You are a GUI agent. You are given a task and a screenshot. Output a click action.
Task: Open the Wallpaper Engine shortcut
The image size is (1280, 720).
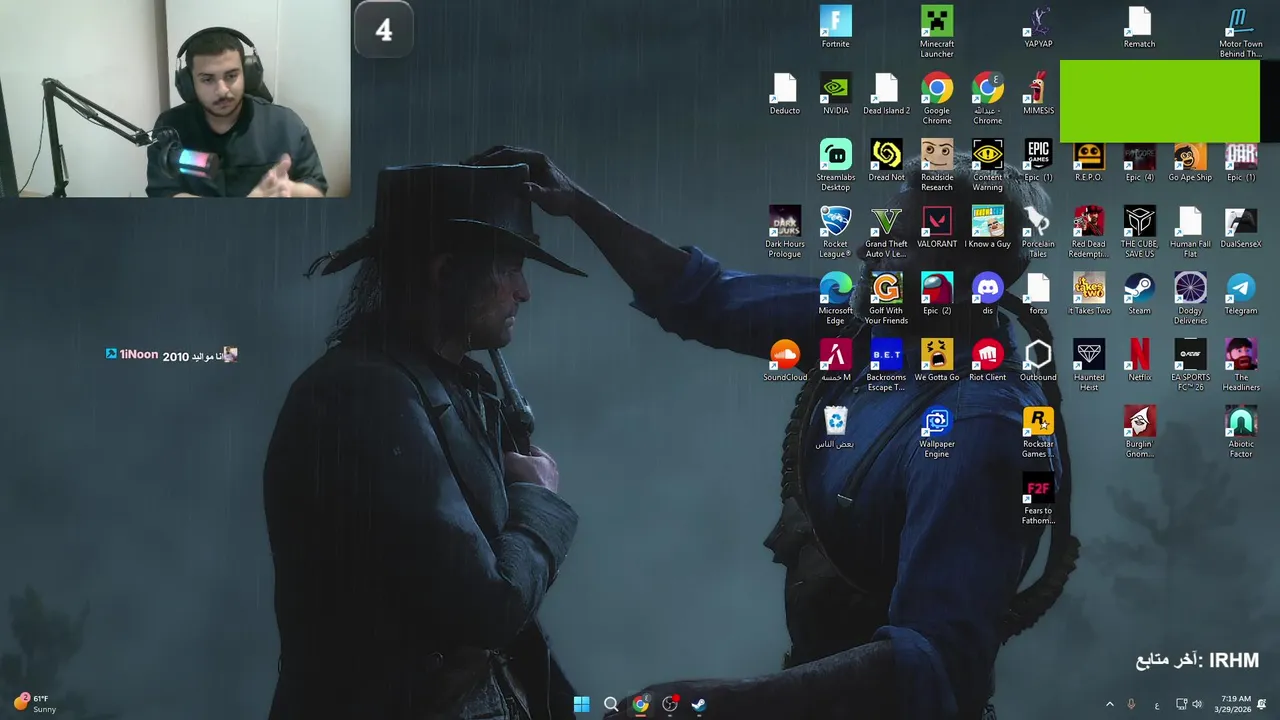tap(937, 433)
